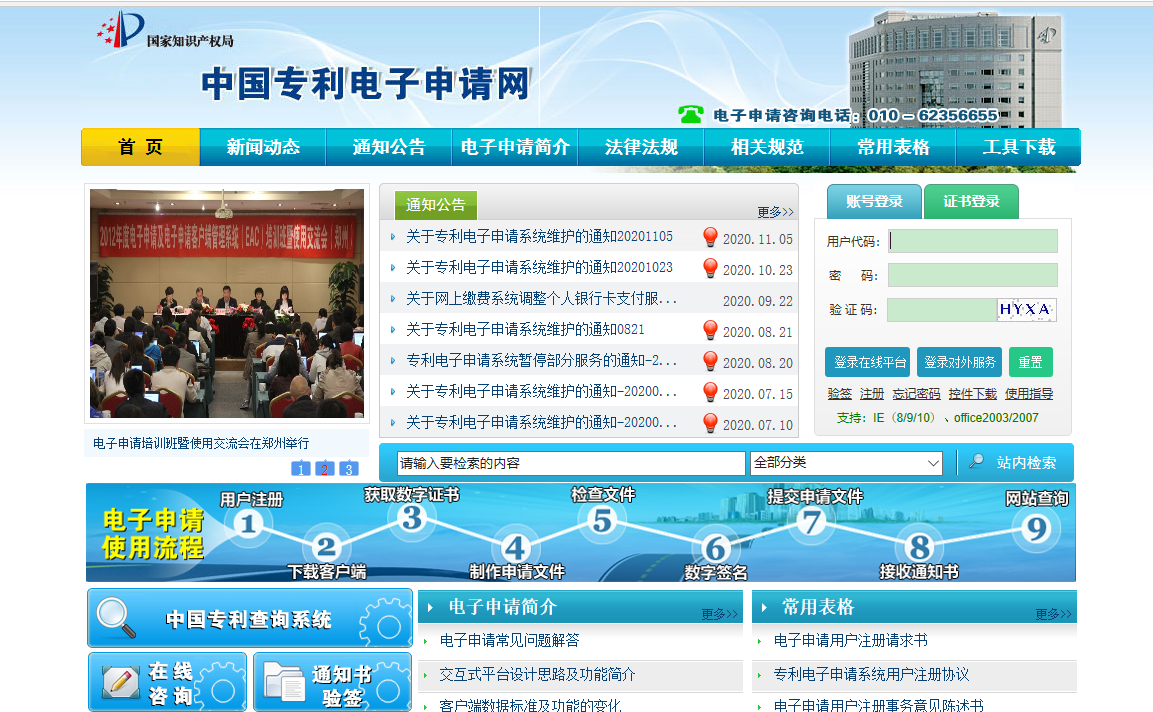Open caption link 电子申请培训班暨使用交流会在郑州举行

pos(201,444)
